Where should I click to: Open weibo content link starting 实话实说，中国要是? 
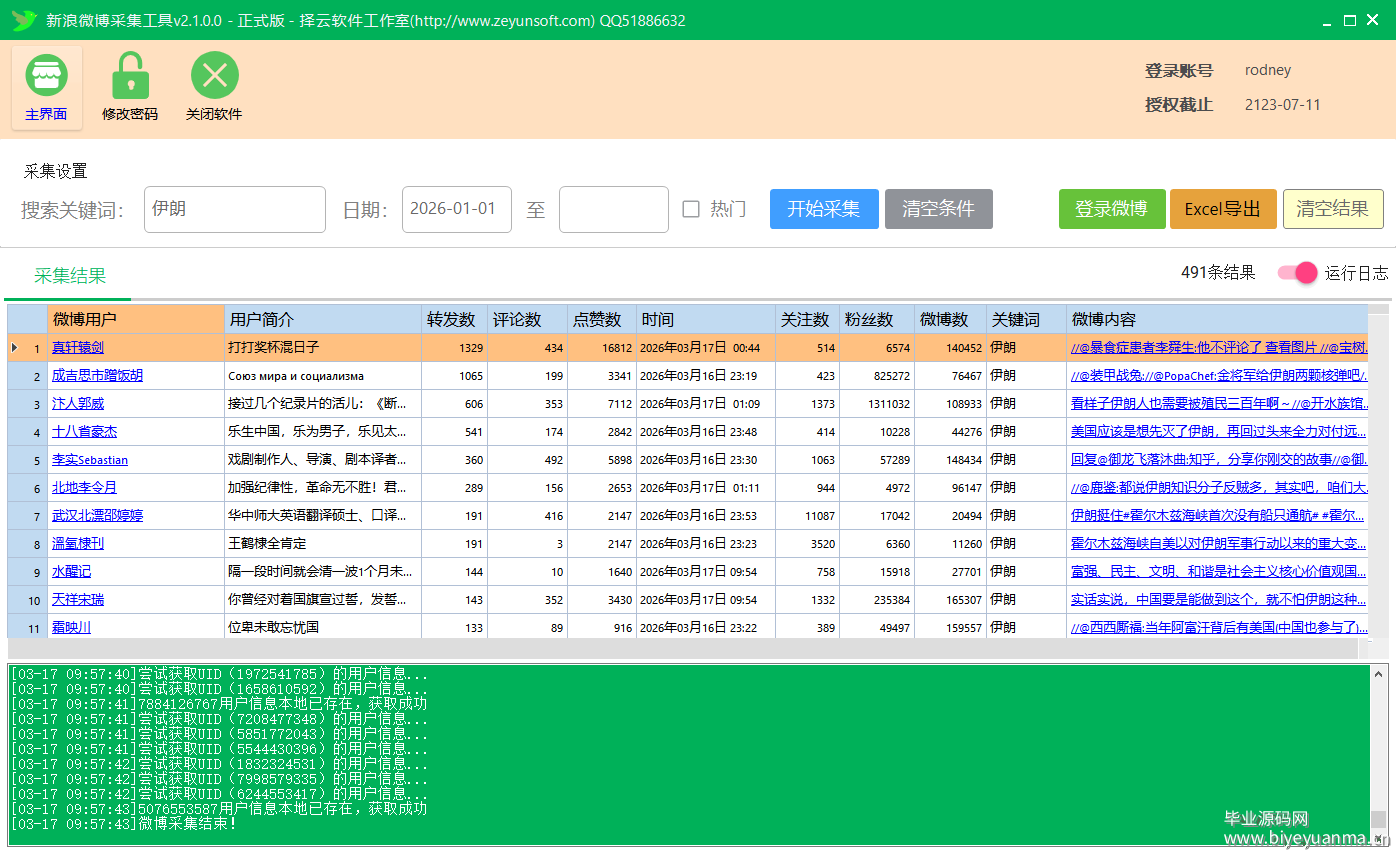[1218, 600]
